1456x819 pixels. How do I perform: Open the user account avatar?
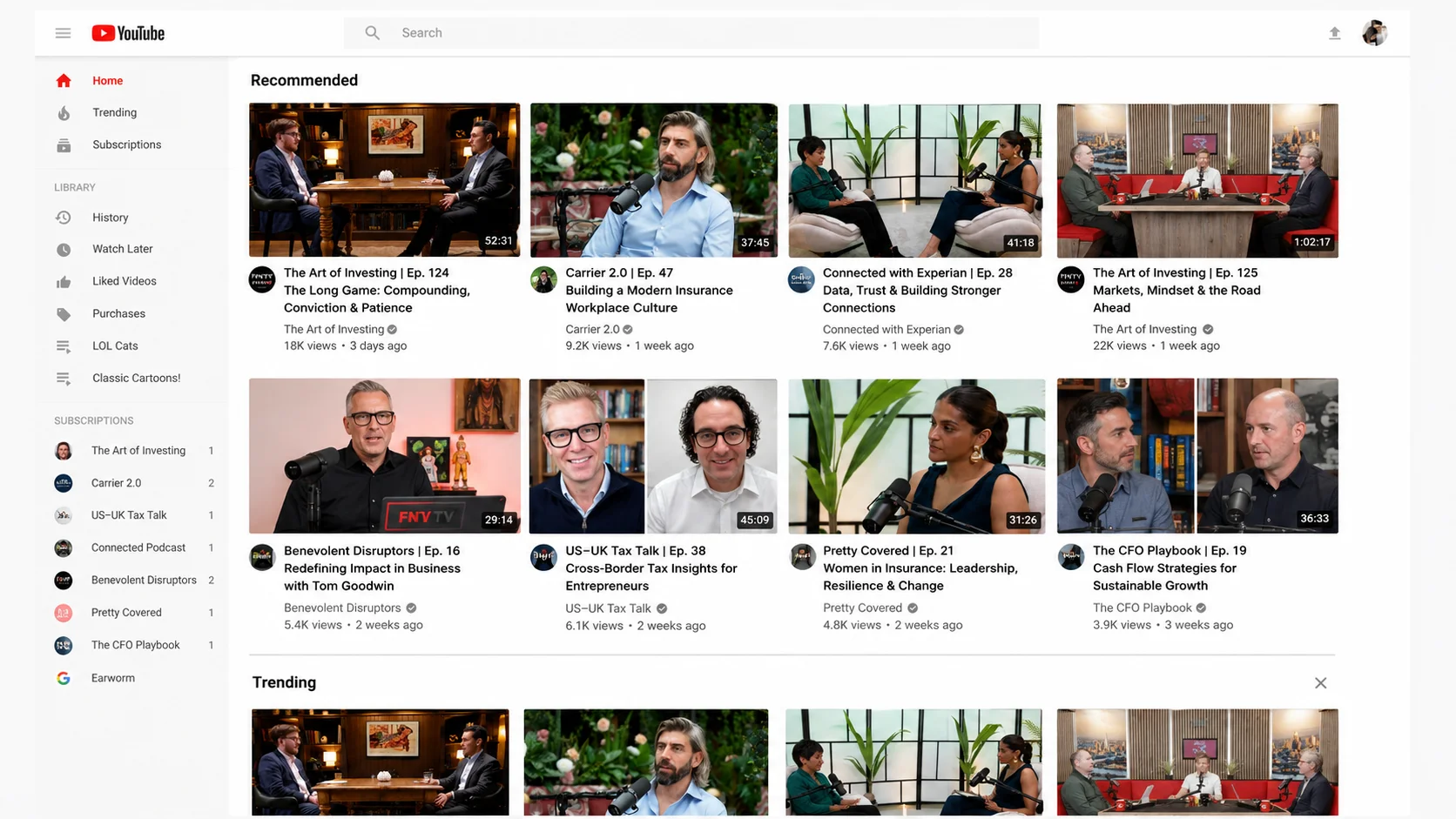tap(1374, 33)
